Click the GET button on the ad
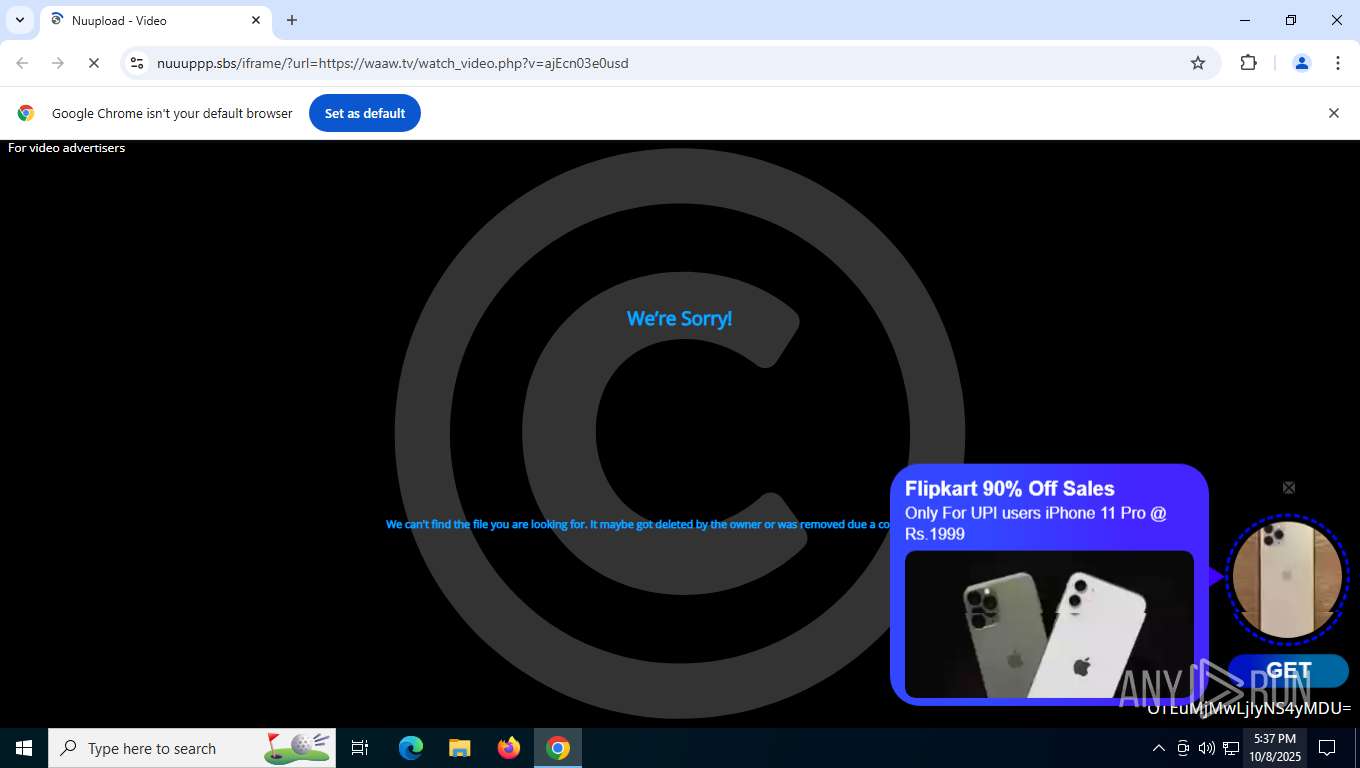1360x768 pixels. pyautogui.click(x=1288, y=671)
